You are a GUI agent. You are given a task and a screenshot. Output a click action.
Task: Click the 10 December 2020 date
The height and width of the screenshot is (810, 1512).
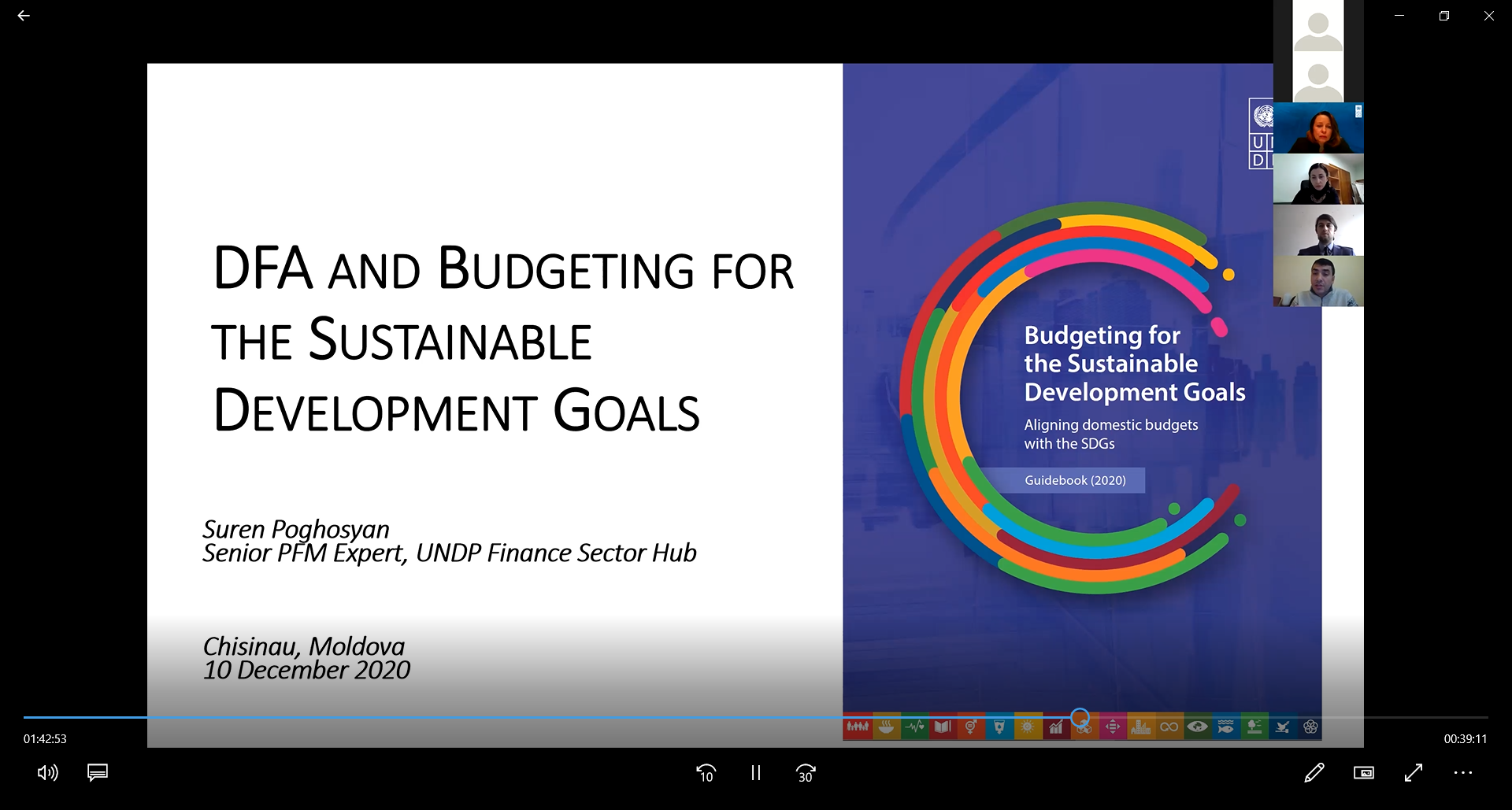tap(306, 670)
